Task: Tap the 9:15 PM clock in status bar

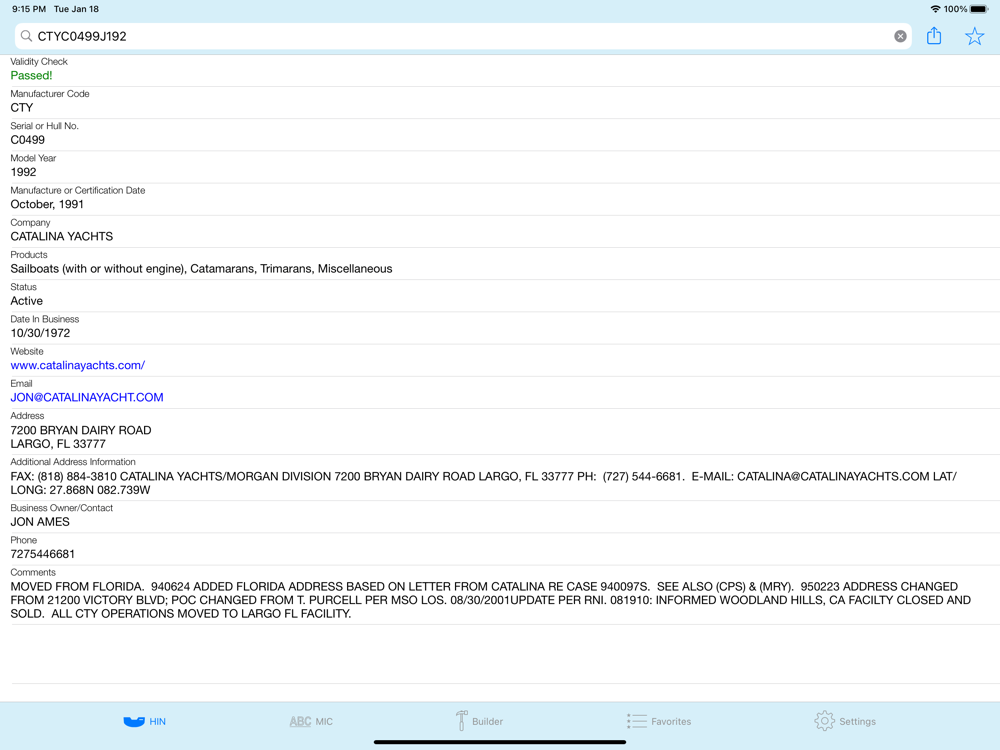Action: click(29, 9)
